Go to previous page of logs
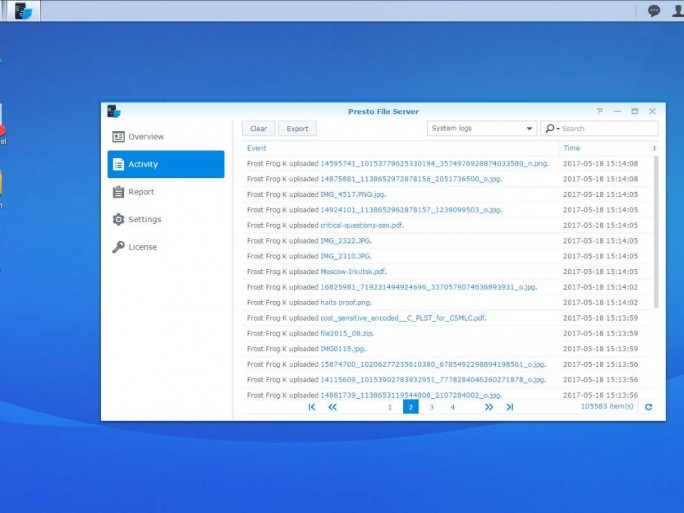Image resolution: width=684 pixels, height=513 pixels. [x=332, y=407]
